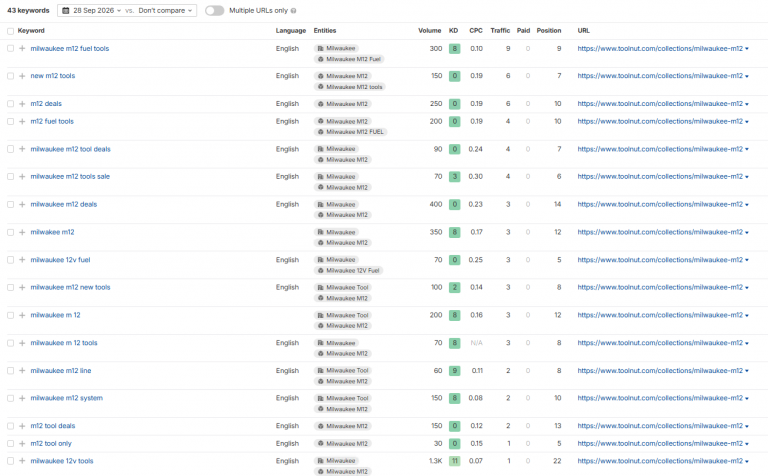Sort by Traffic column header
This screenshot has height=476, width=768.
500,30
